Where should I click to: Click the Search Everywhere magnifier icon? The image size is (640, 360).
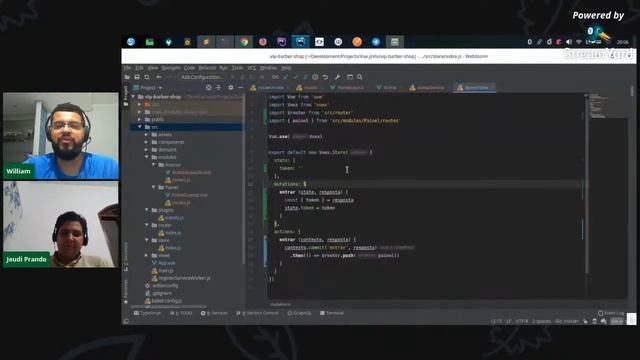[360, 77]
